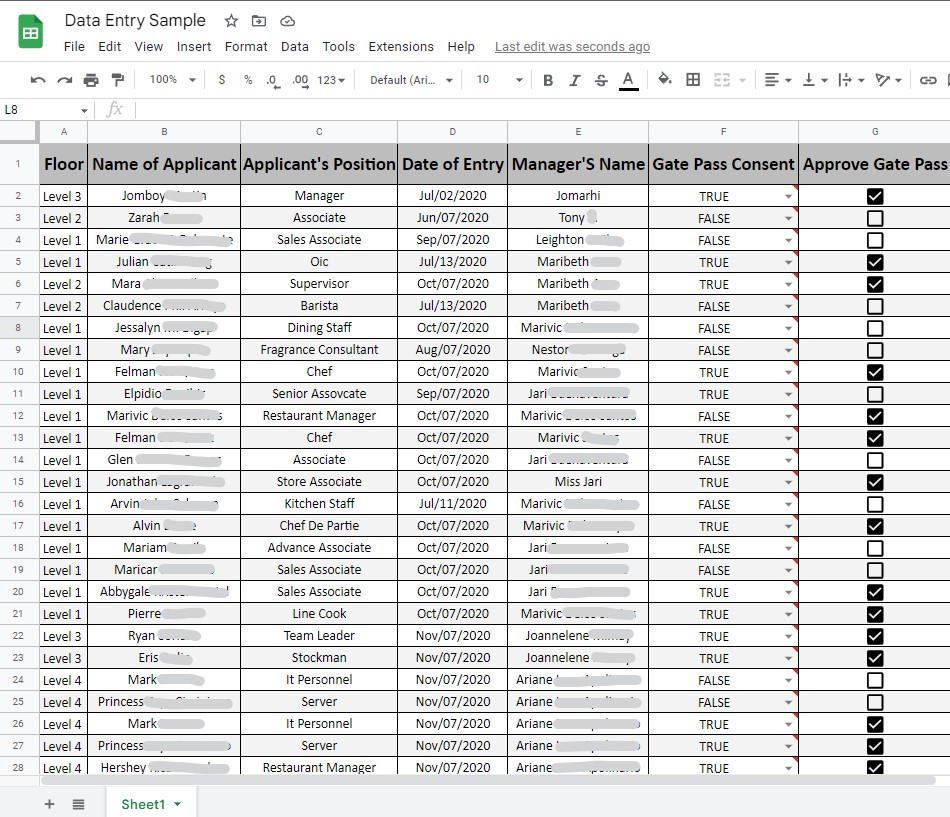Open Text rotation options
Image resolution: width=950 pixels, height=817 pixels.
coord(889,79)
